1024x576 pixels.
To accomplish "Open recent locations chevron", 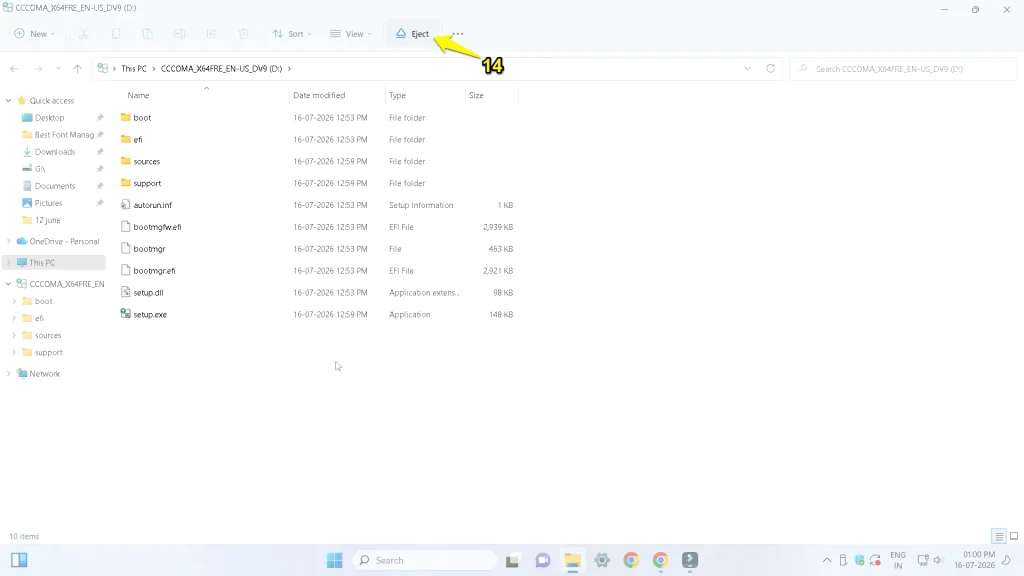I will (58, 69).
